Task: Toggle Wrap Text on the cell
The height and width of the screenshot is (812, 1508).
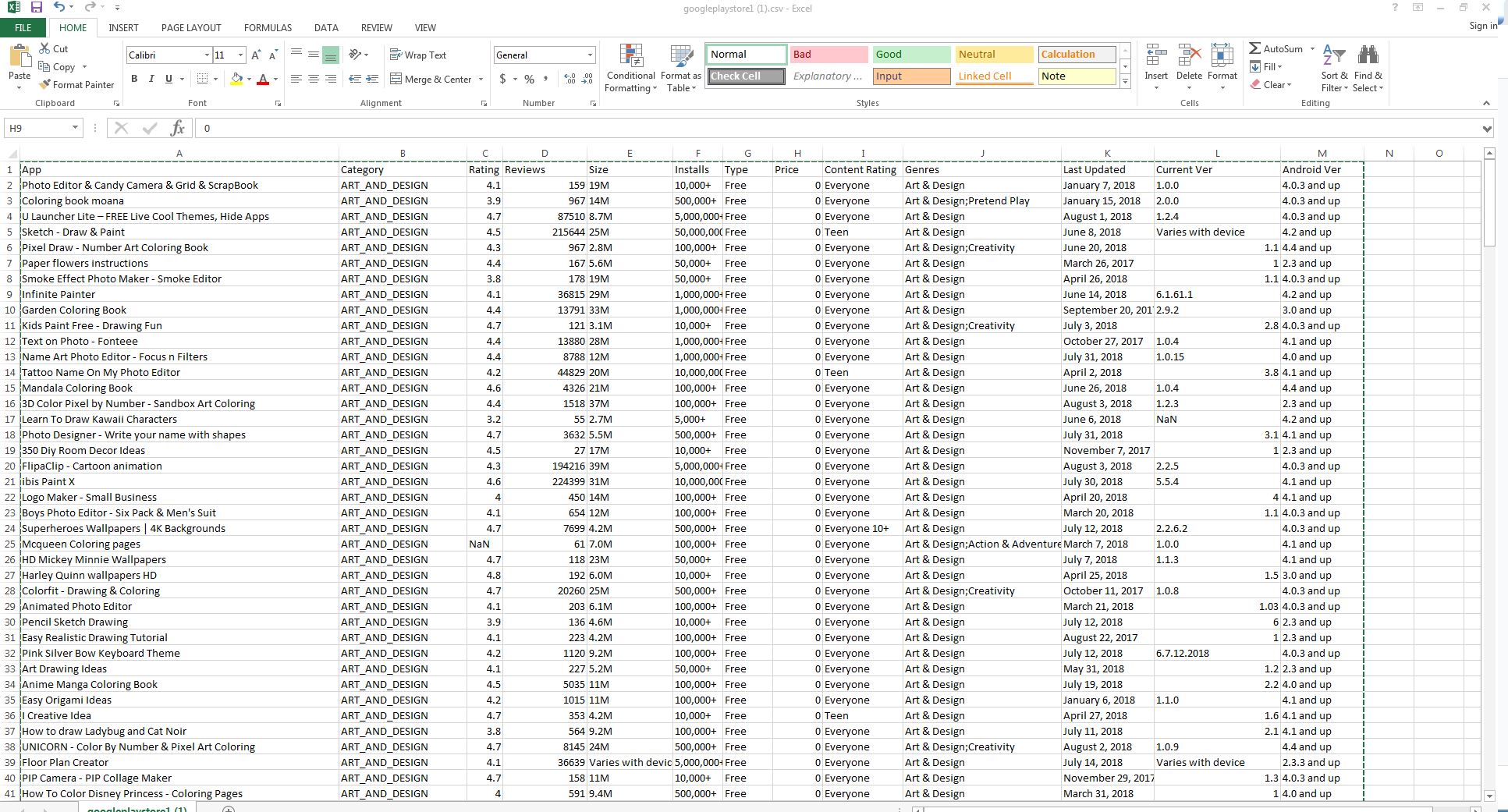Action: tap(418, 55)
